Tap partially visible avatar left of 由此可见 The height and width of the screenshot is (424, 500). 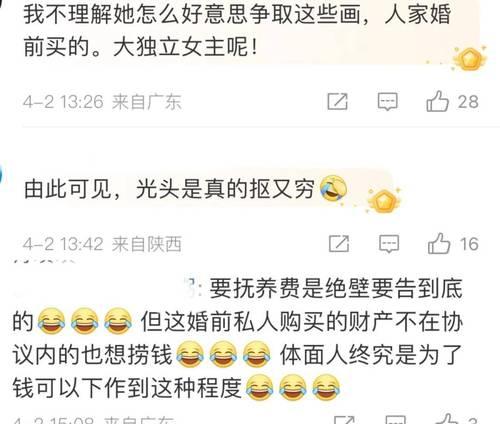point(1,172)
